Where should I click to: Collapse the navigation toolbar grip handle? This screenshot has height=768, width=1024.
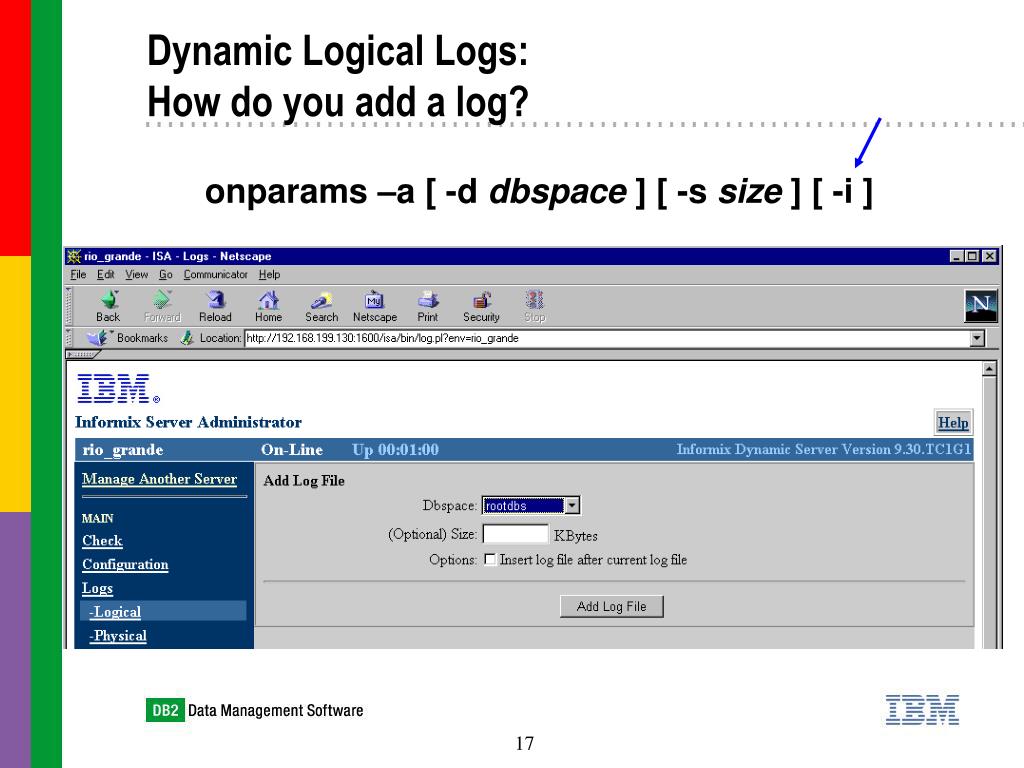pos(69,306)
